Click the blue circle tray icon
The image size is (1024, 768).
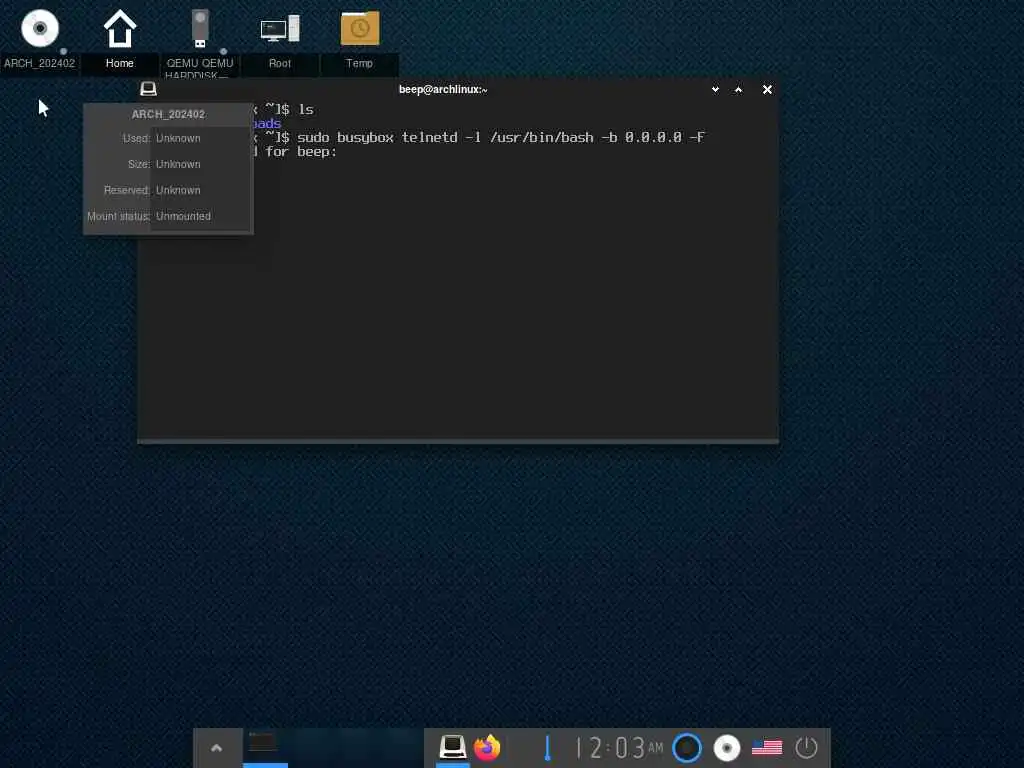[x=687, y=748]
